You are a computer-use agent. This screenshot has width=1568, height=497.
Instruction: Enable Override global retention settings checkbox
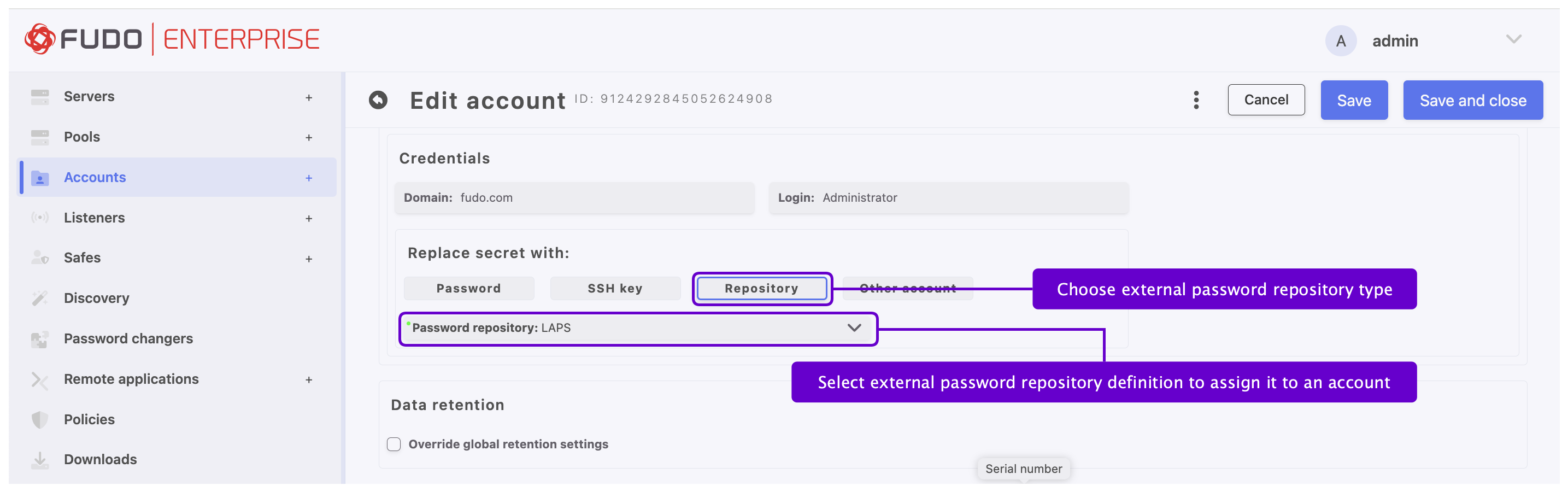pyautogui.click(x=394, y=444)
